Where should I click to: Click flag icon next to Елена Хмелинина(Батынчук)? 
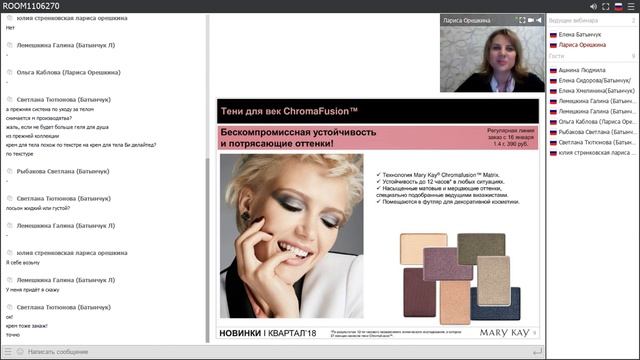[553, 91]
